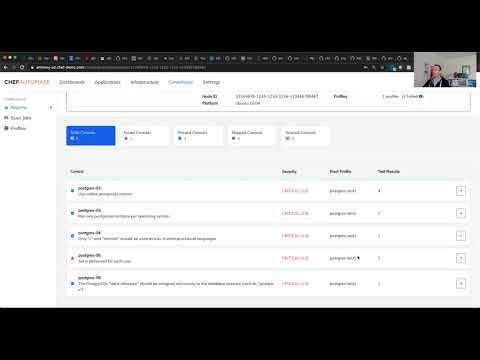The width and height of the screenshot is (480, 360).
Task: Click the Node ID value text
Action: [x=277, y=96]
